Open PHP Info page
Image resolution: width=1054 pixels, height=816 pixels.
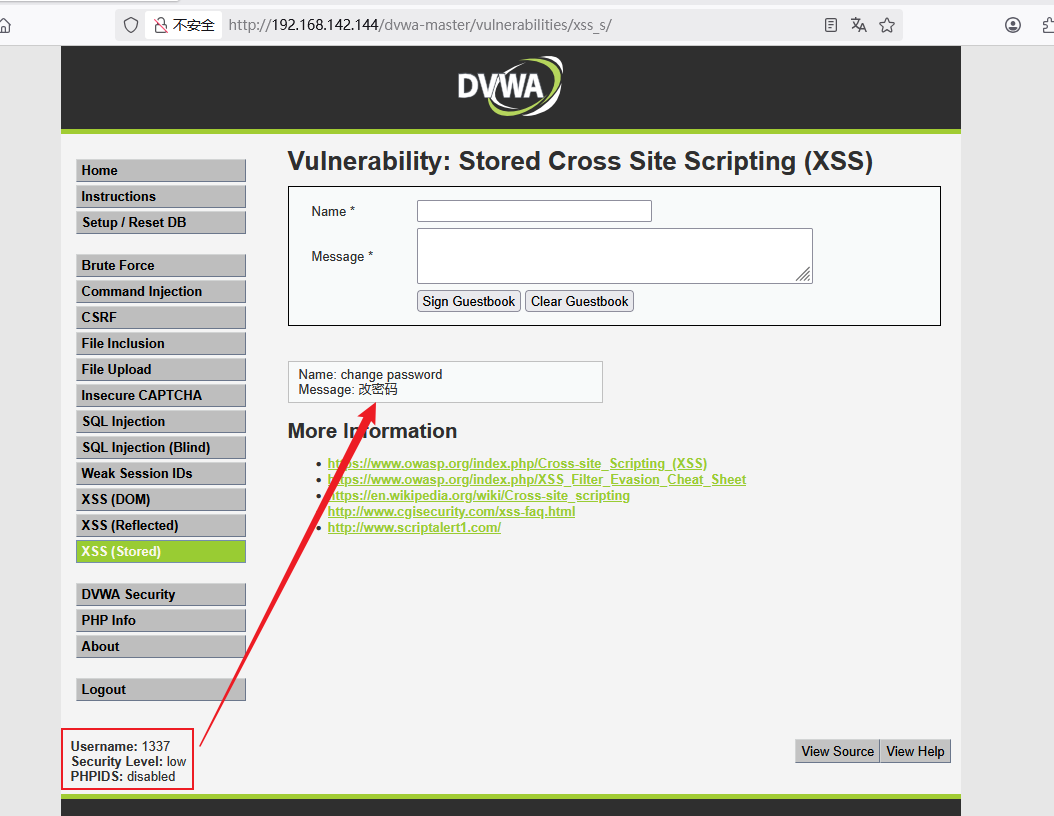161,620
